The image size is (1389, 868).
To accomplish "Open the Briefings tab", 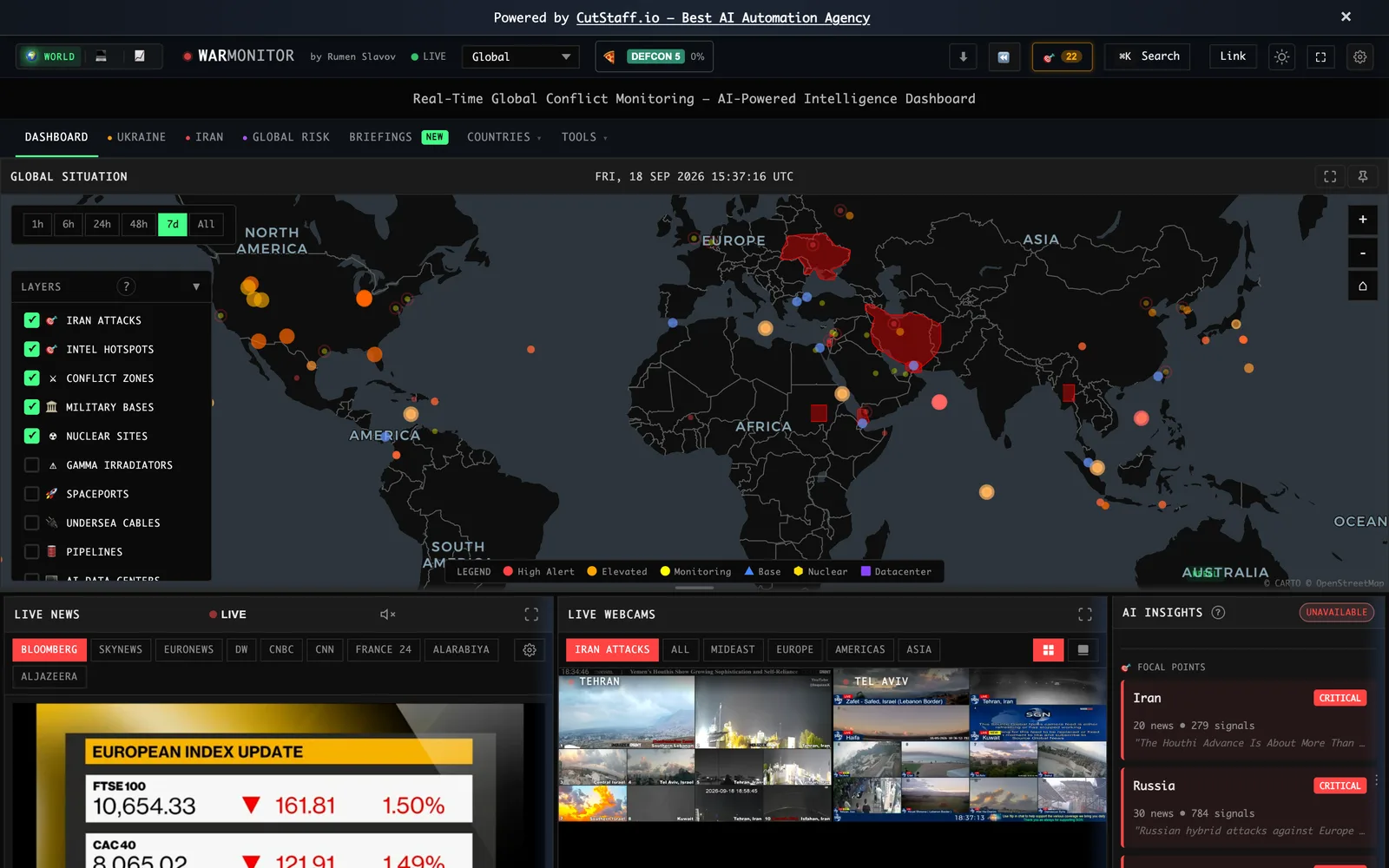I will pyautogui.click(x=398, y=137).
